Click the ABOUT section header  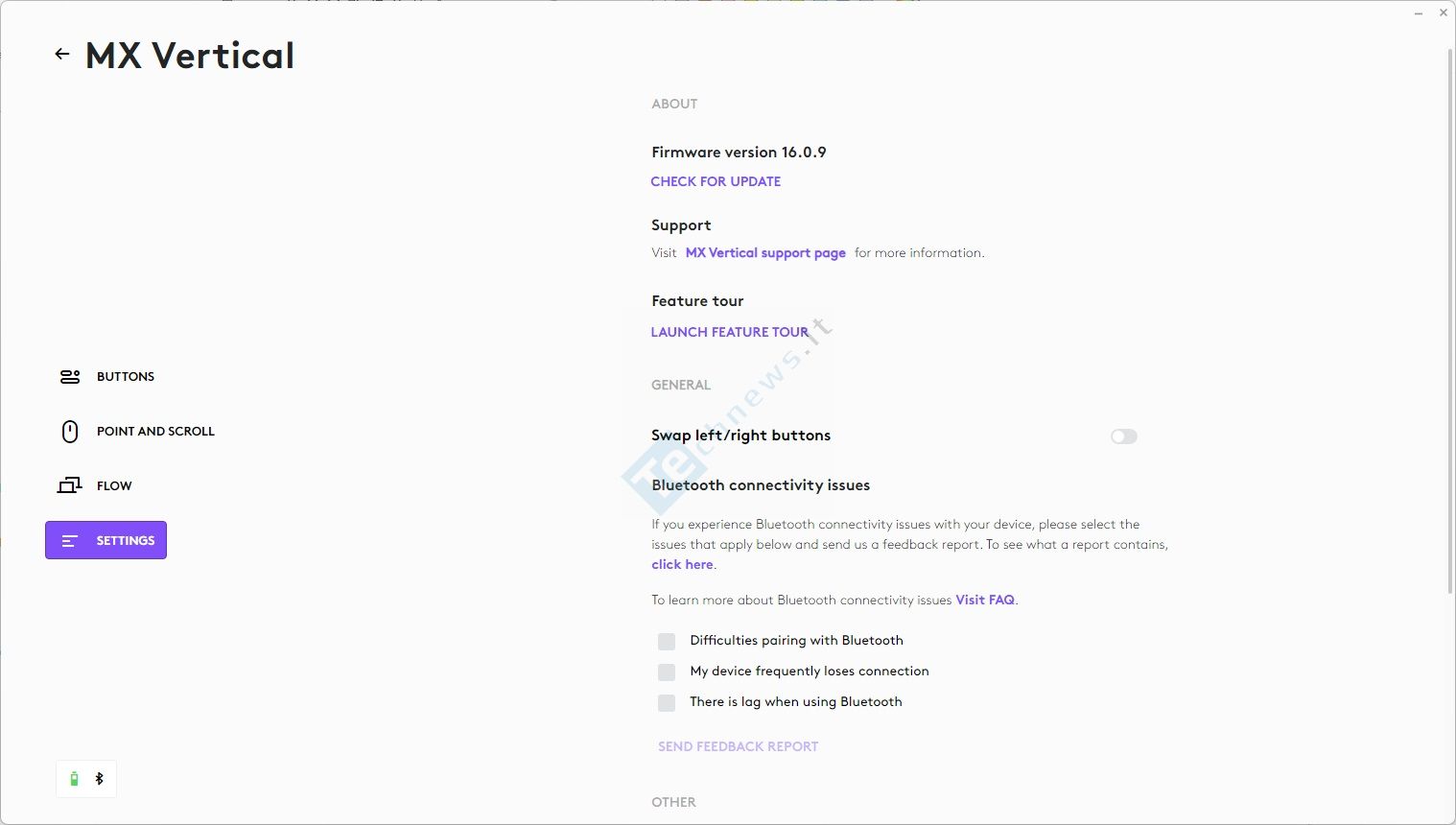(x=674, y=104)
